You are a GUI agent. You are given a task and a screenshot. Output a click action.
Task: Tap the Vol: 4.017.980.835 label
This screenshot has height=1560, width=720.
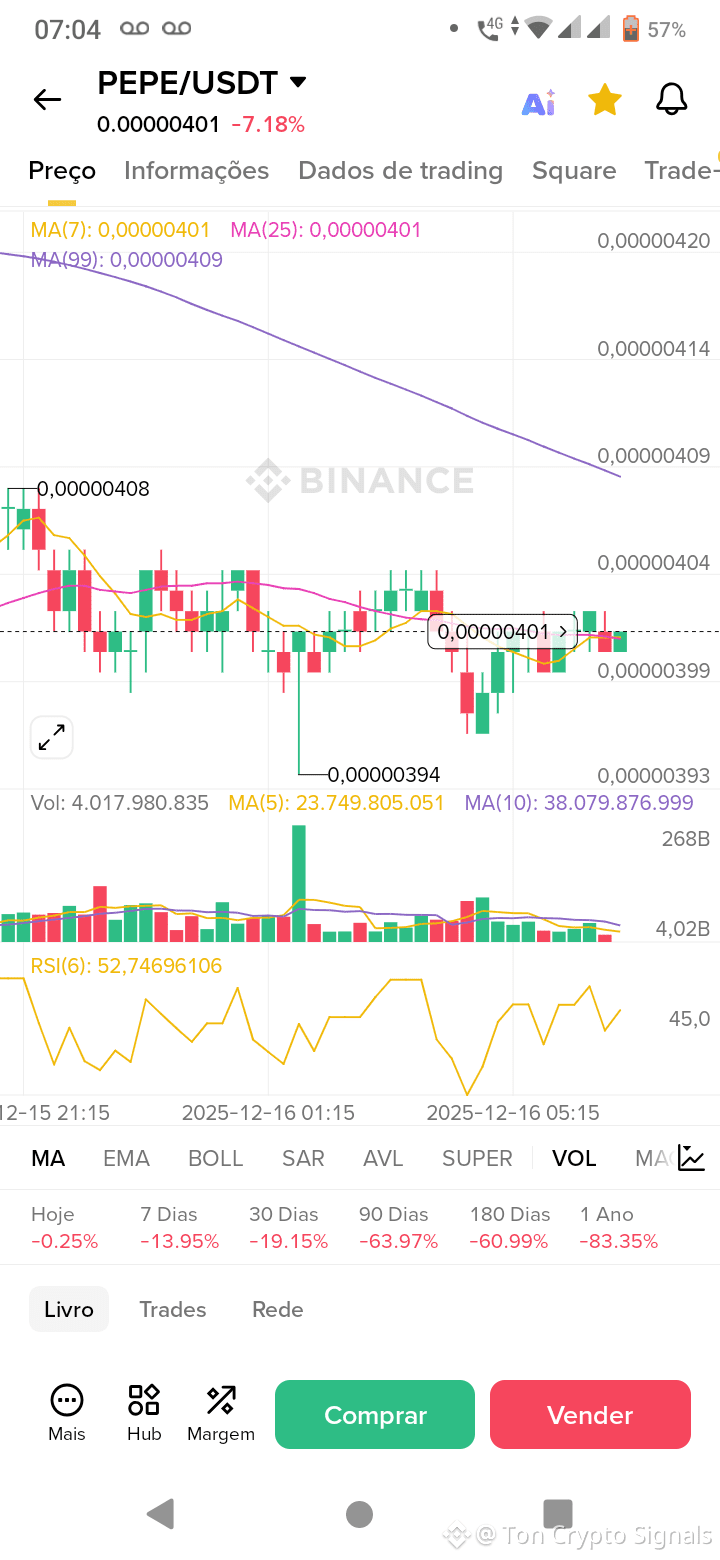pos(120,802)
